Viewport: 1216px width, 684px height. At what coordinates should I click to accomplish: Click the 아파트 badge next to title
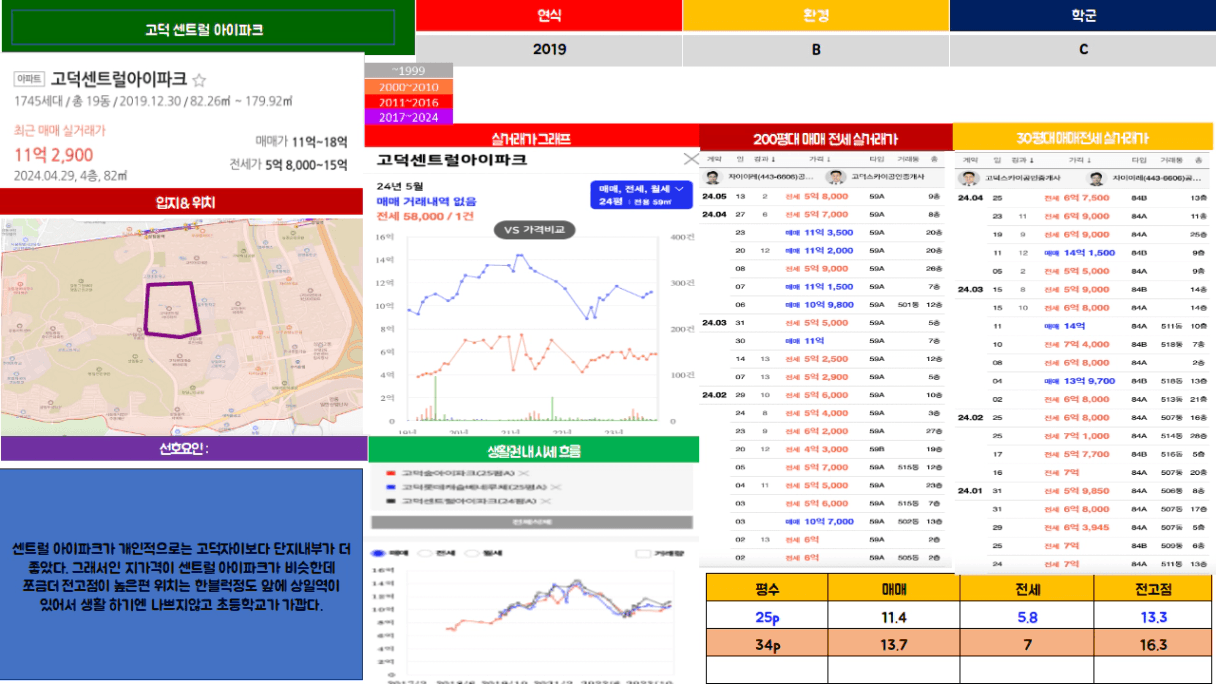point(29,79)
